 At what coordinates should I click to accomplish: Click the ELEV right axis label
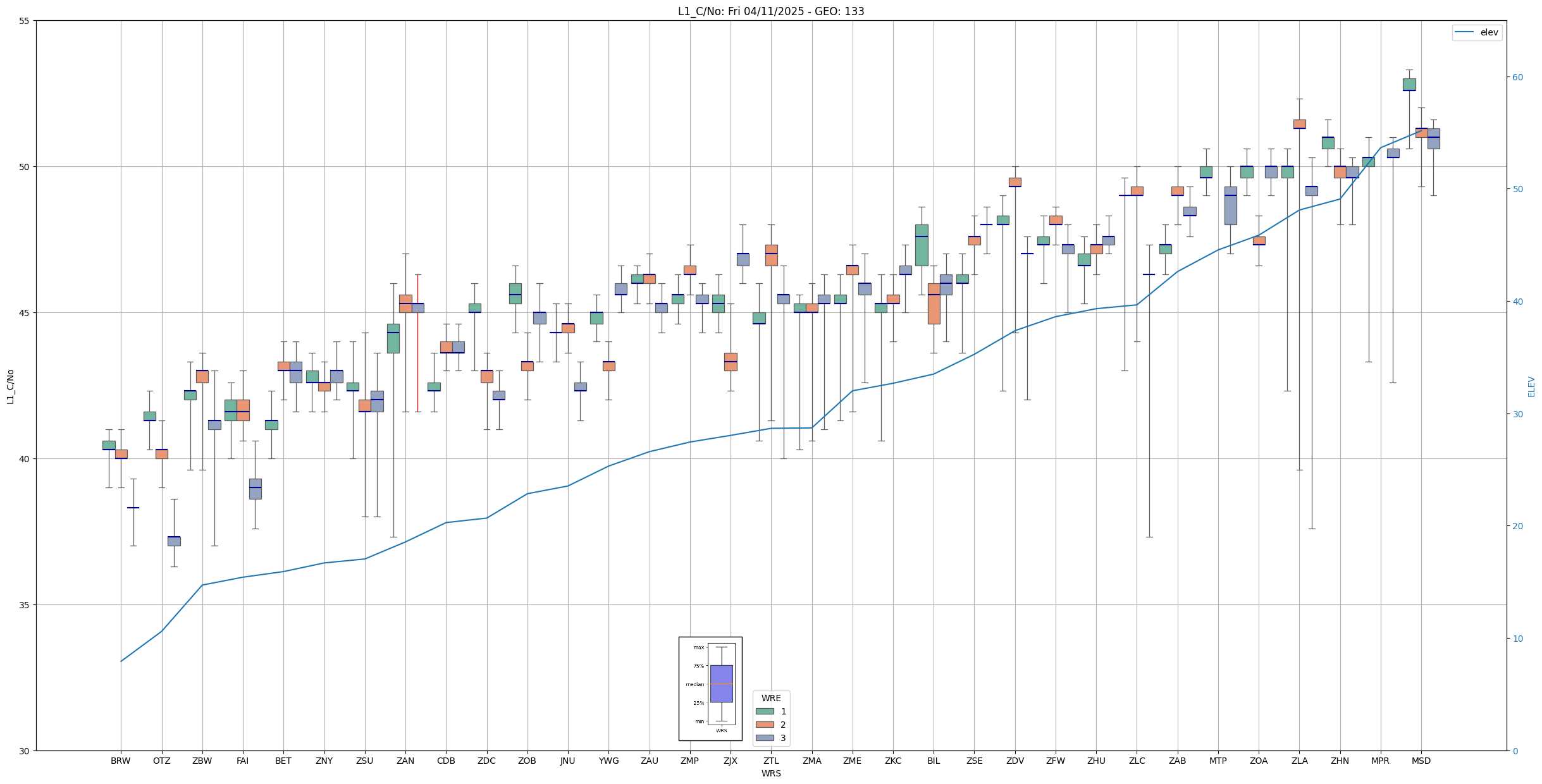point(1531,386)
